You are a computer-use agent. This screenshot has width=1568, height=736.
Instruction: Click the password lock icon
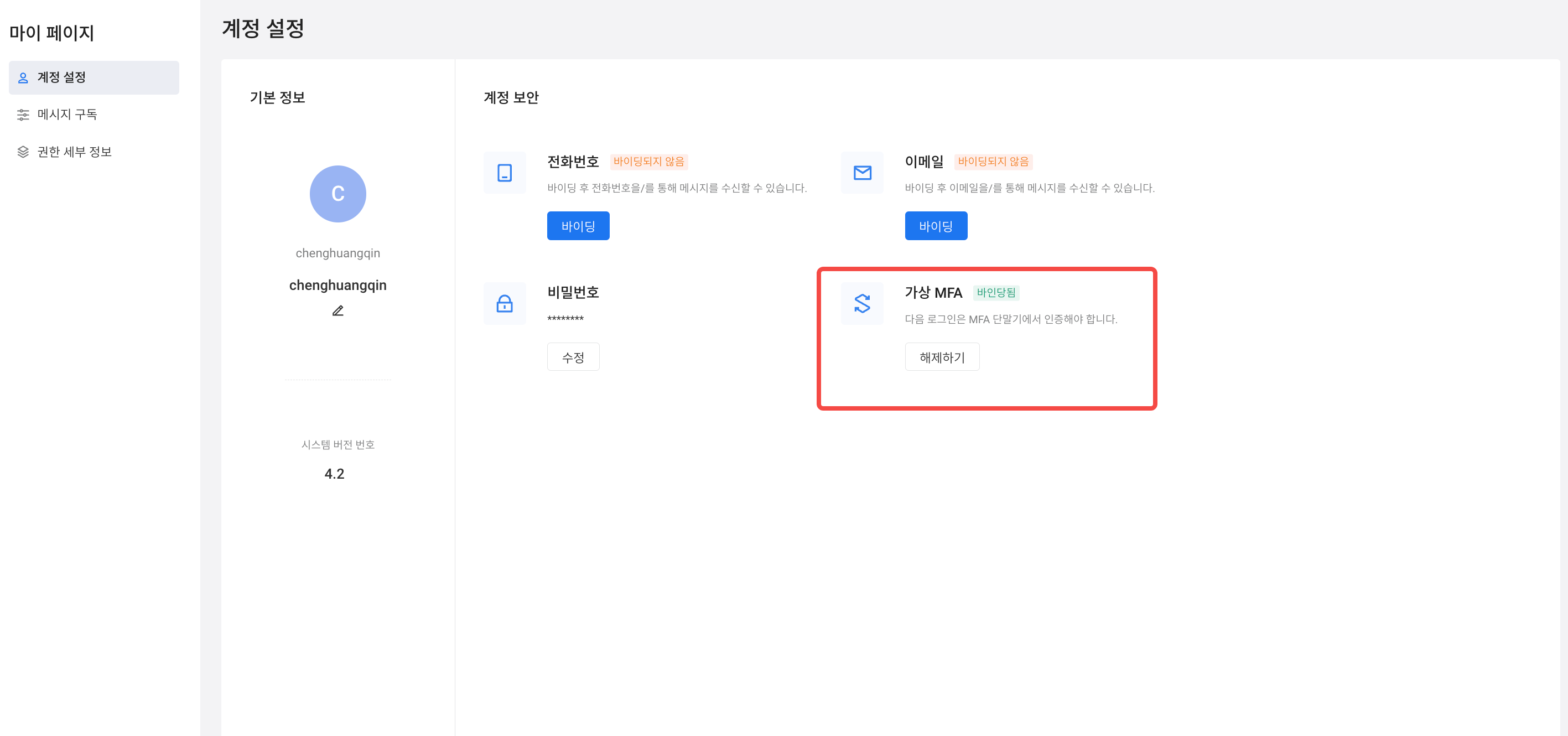click(x=504, y=303)
